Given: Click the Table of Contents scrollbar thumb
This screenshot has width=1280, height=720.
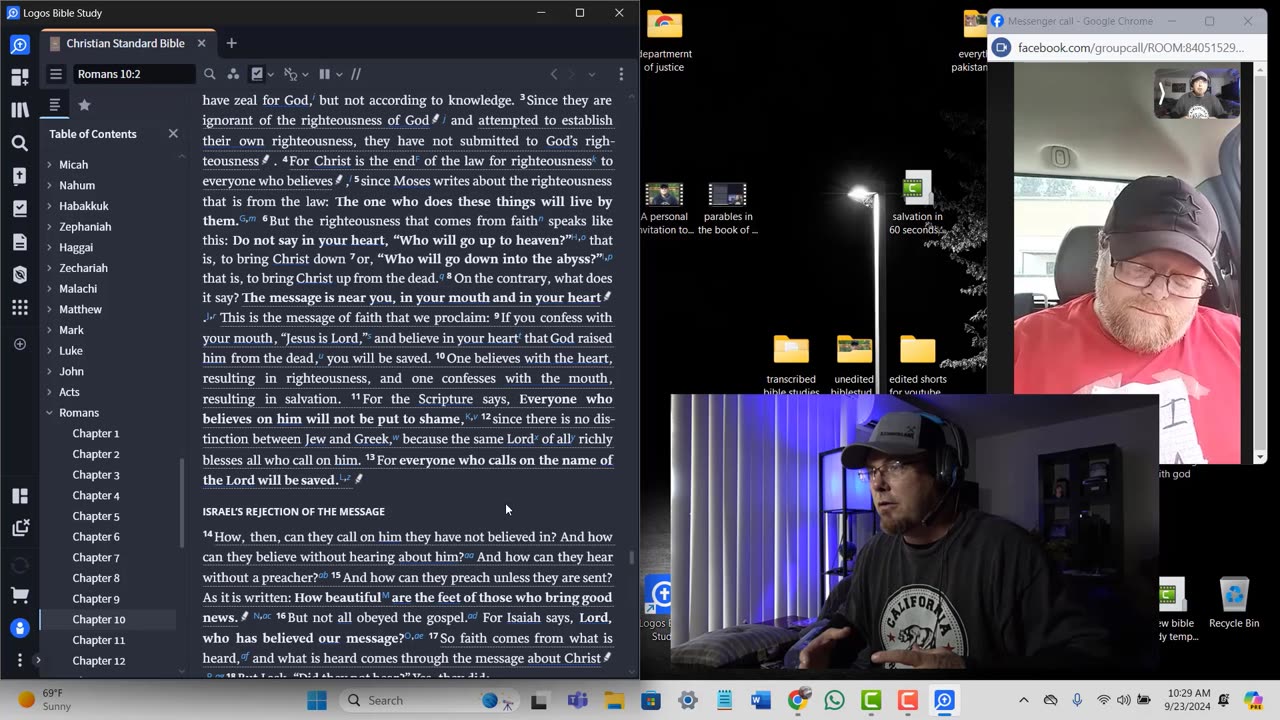Looking at the screenshot, I should coord(181,503).
